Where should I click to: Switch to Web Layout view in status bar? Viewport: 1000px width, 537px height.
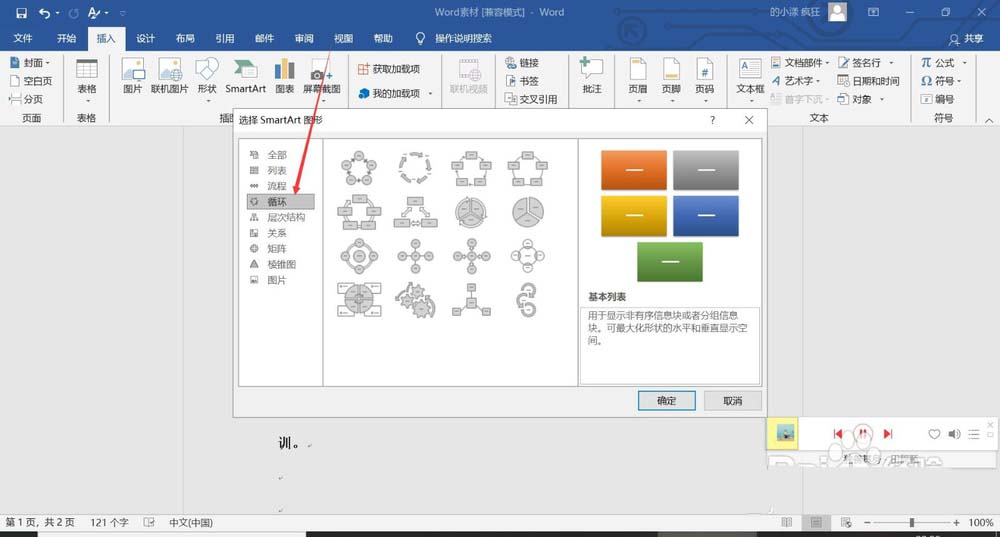coord(846,522)
